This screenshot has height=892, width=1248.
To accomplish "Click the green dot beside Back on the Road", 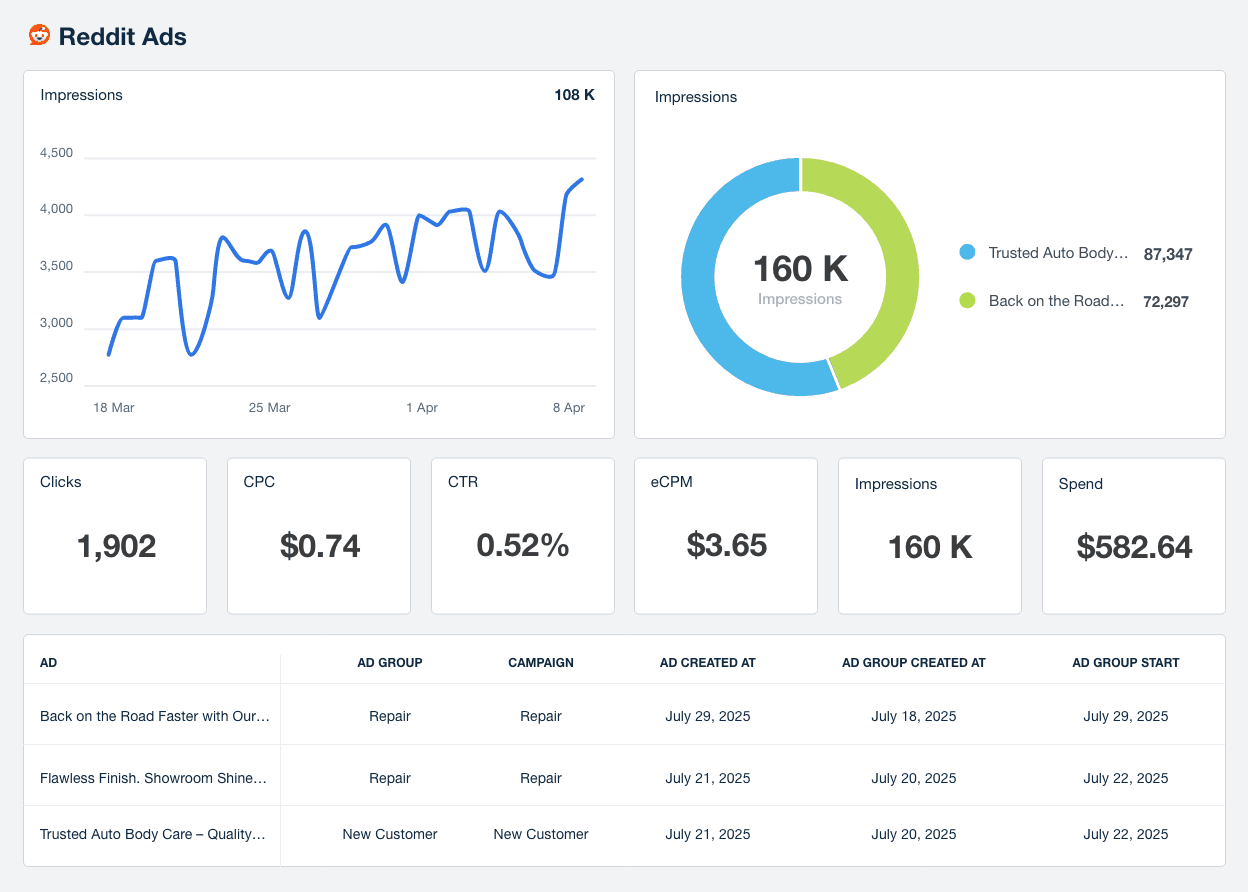I will tap(966, 301).
